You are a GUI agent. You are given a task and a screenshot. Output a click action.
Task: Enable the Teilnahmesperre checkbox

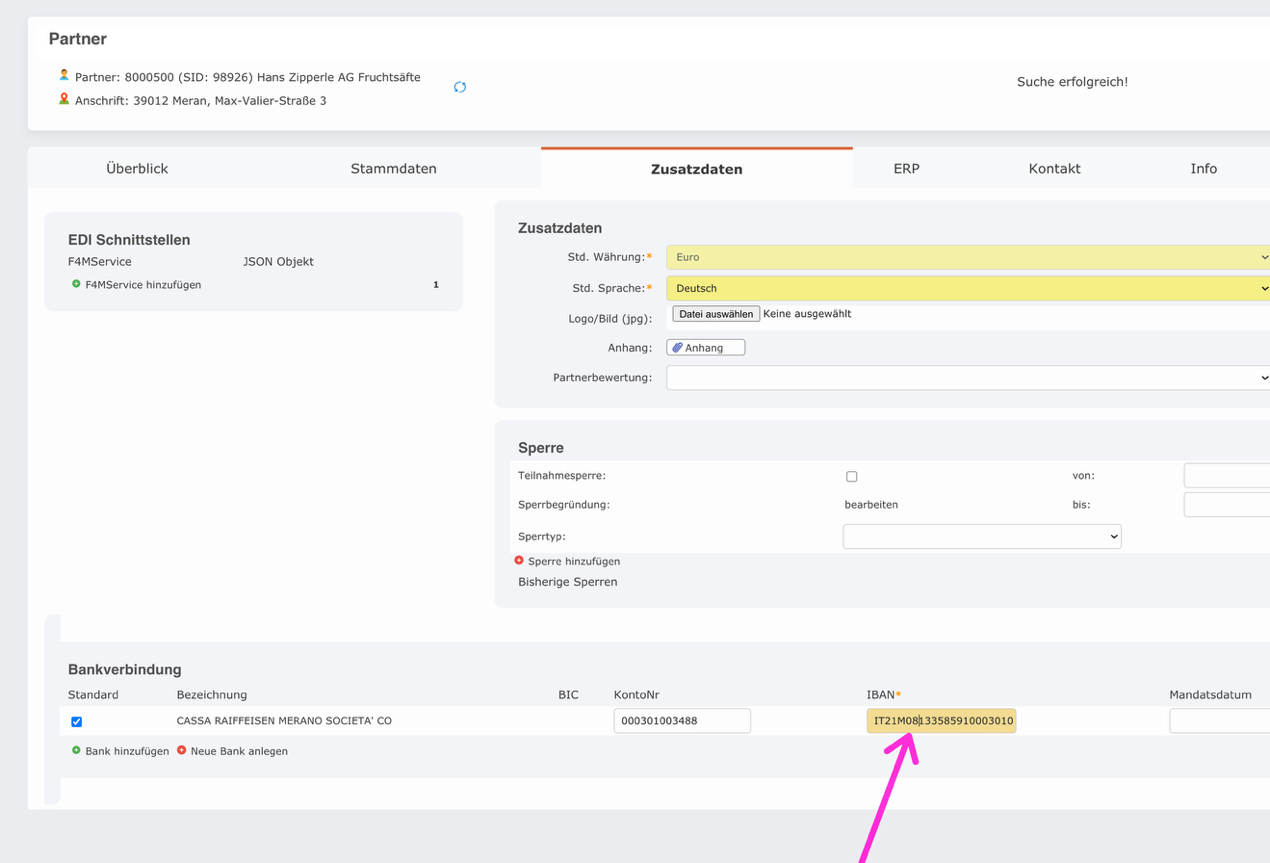[x=851, y=477]
